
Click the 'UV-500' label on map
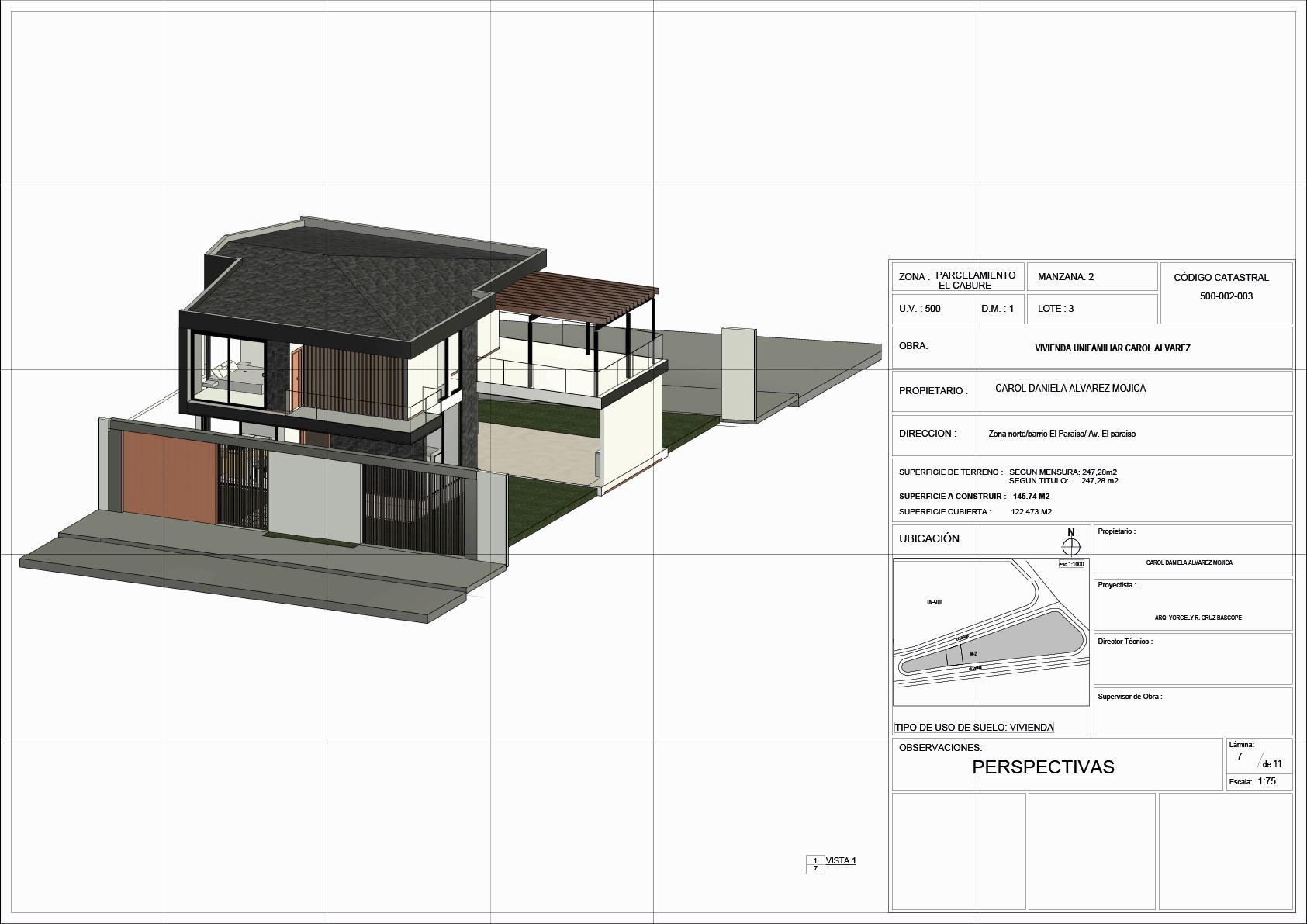[x=934, y=603]
